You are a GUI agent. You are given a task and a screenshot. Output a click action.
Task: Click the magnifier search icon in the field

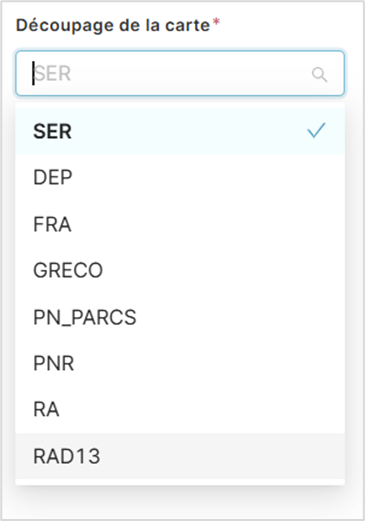click(x=319, y=74)
